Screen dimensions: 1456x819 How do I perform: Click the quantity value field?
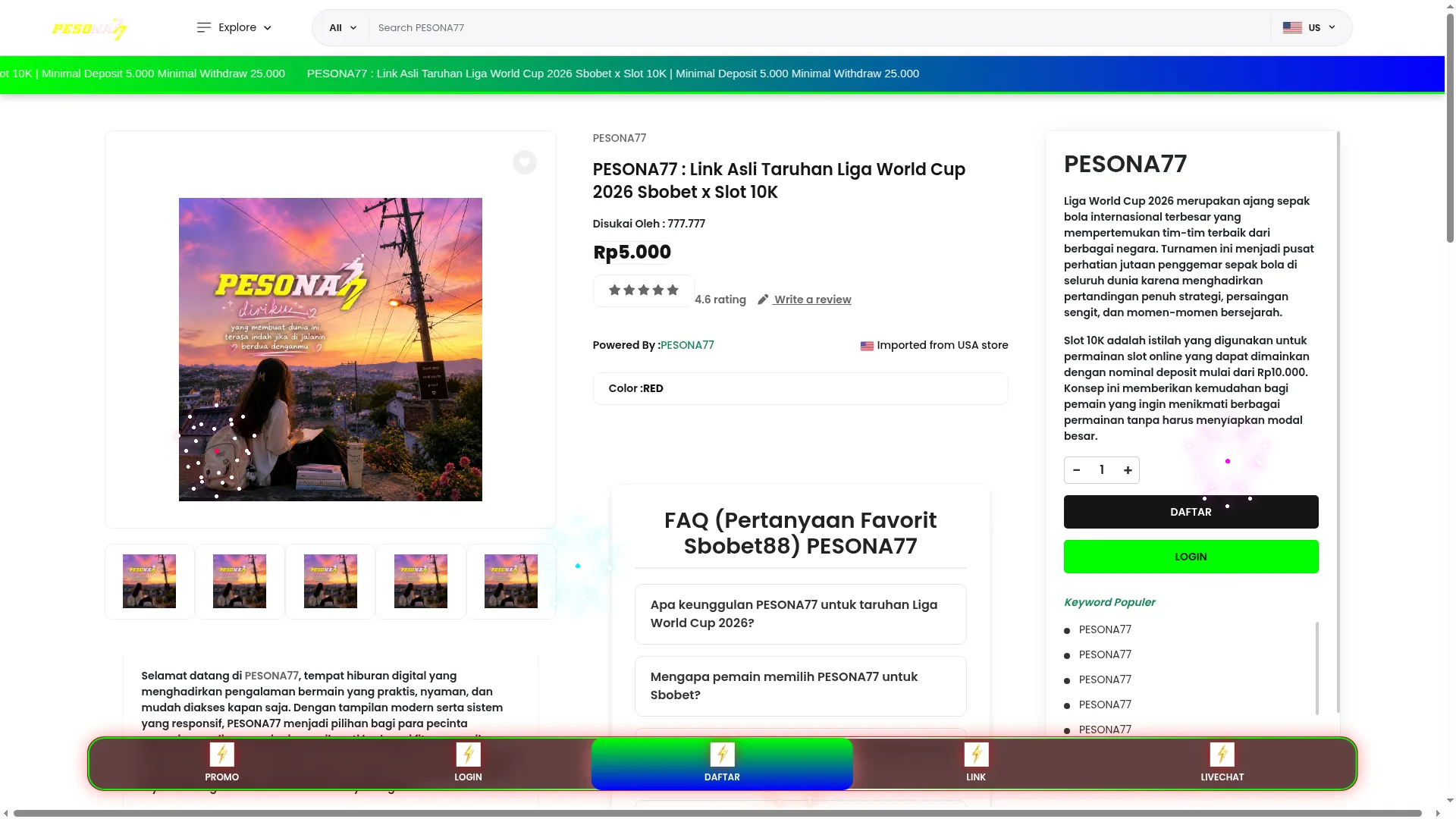click(1102, 470)
